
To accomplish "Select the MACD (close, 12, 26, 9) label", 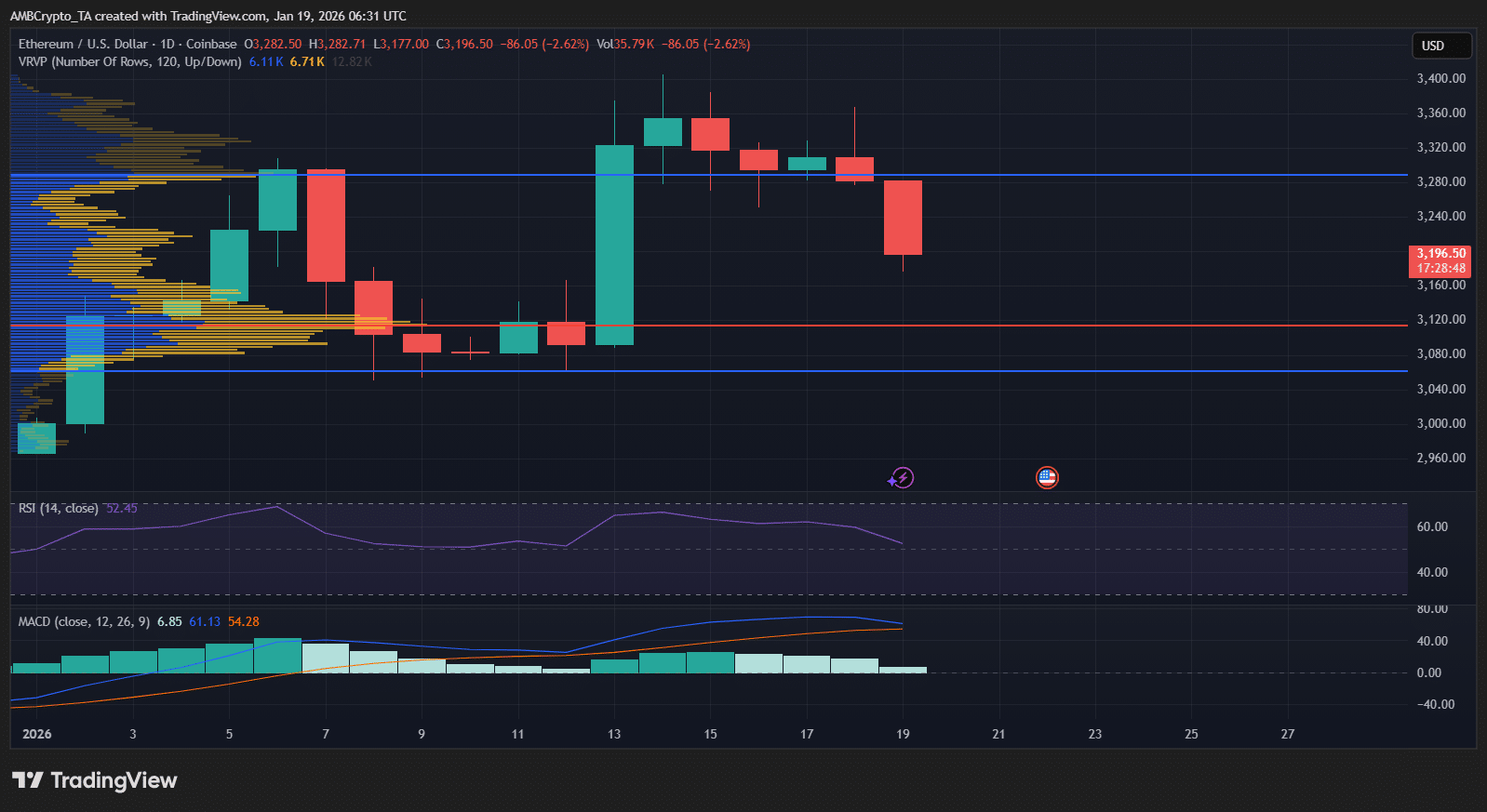I will 84,621.
